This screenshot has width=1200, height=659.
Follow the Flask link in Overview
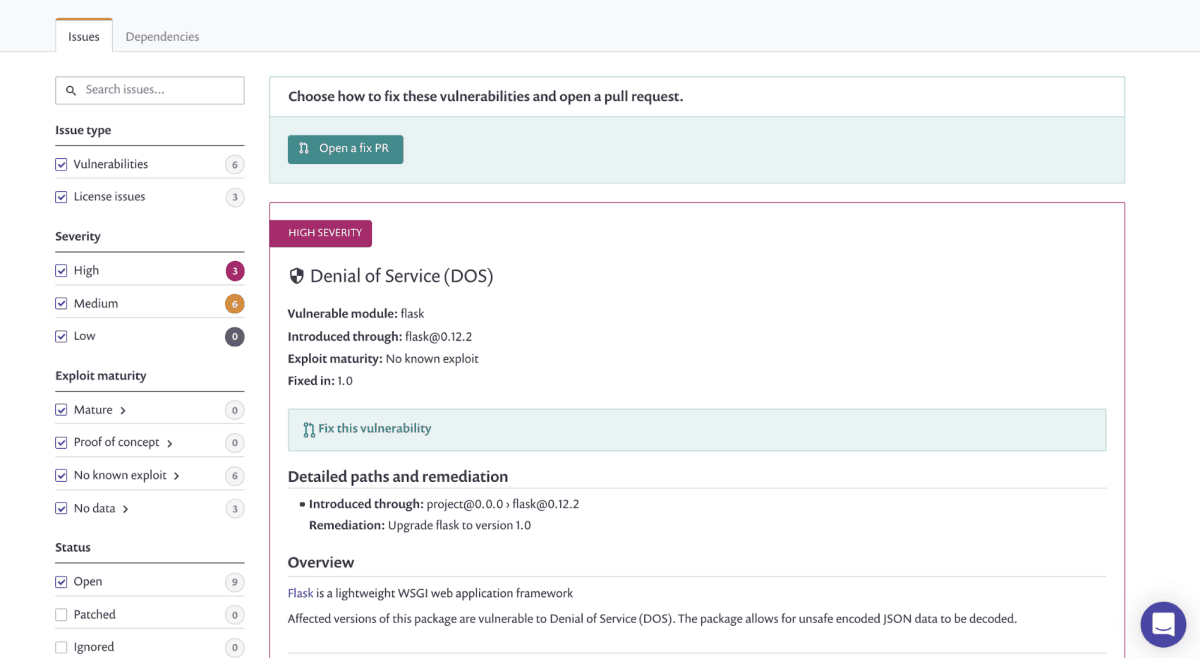[x=300, y=593]
